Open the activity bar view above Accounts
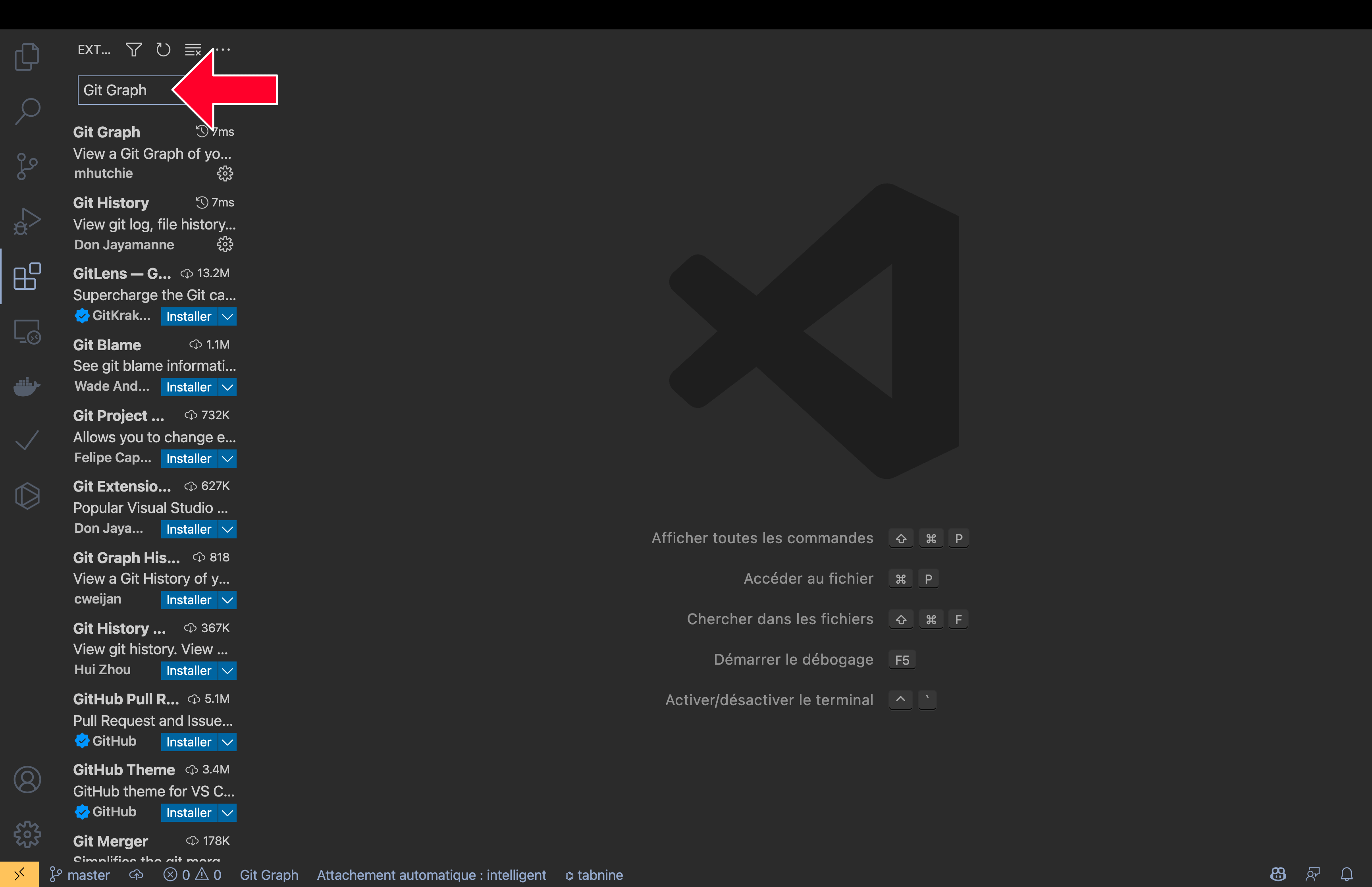Viewport: 1372px width, 887px height. pyautogui.click(x=27, y=496)
